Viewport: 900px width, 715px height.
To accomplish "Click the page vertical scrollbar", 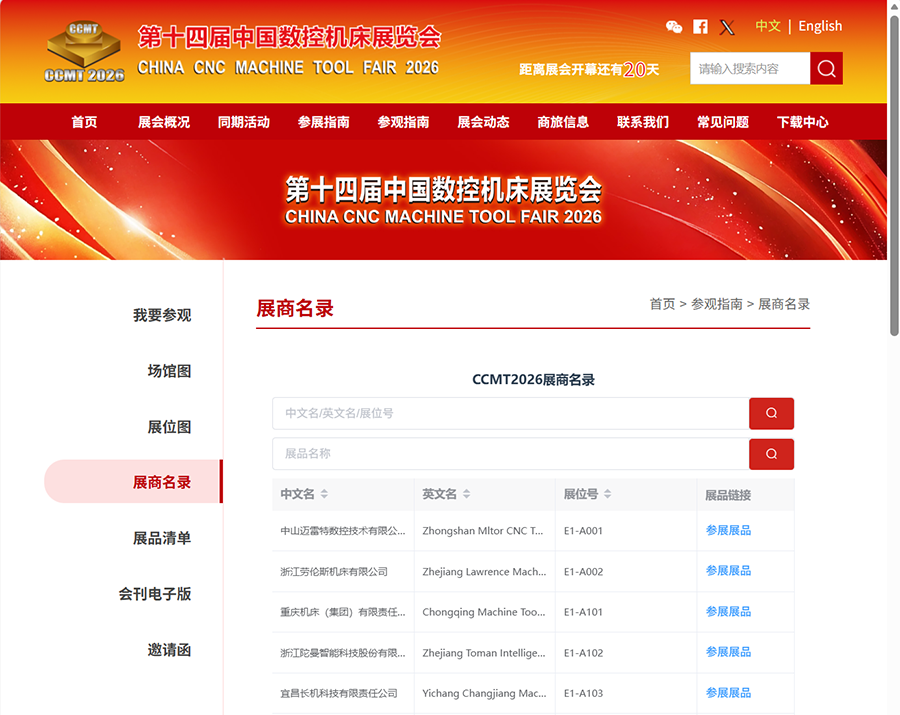I will pos(893,200).
